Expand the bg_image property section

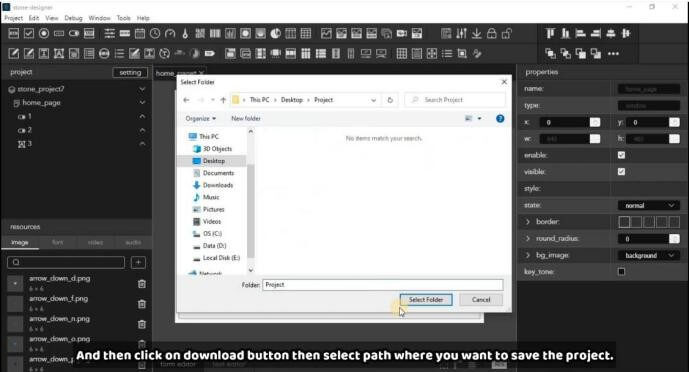(528, 255)
